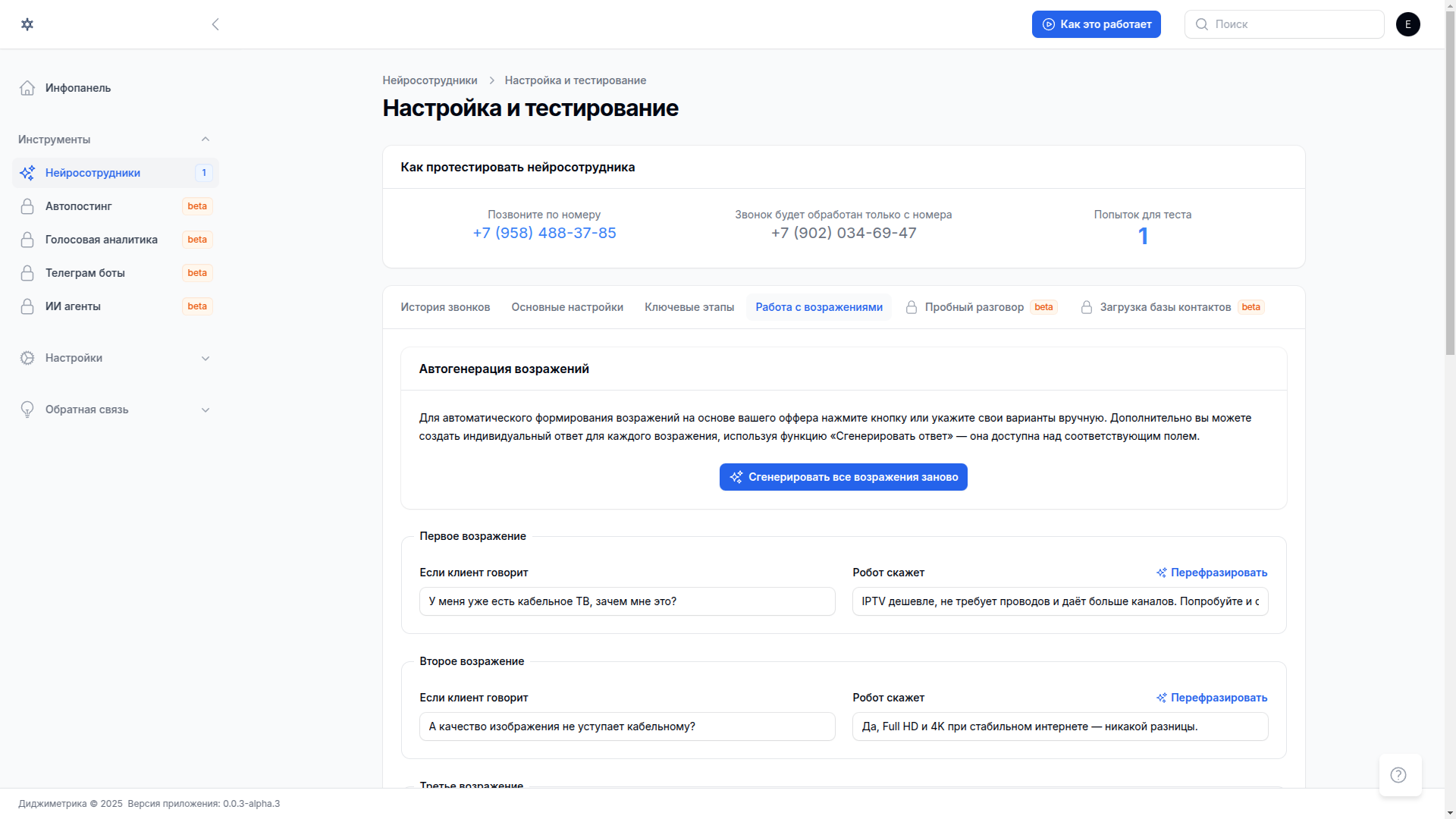Click the lock icon beside Телеграм боты
Screen dimensions: 1456x819
click(27, 273)
